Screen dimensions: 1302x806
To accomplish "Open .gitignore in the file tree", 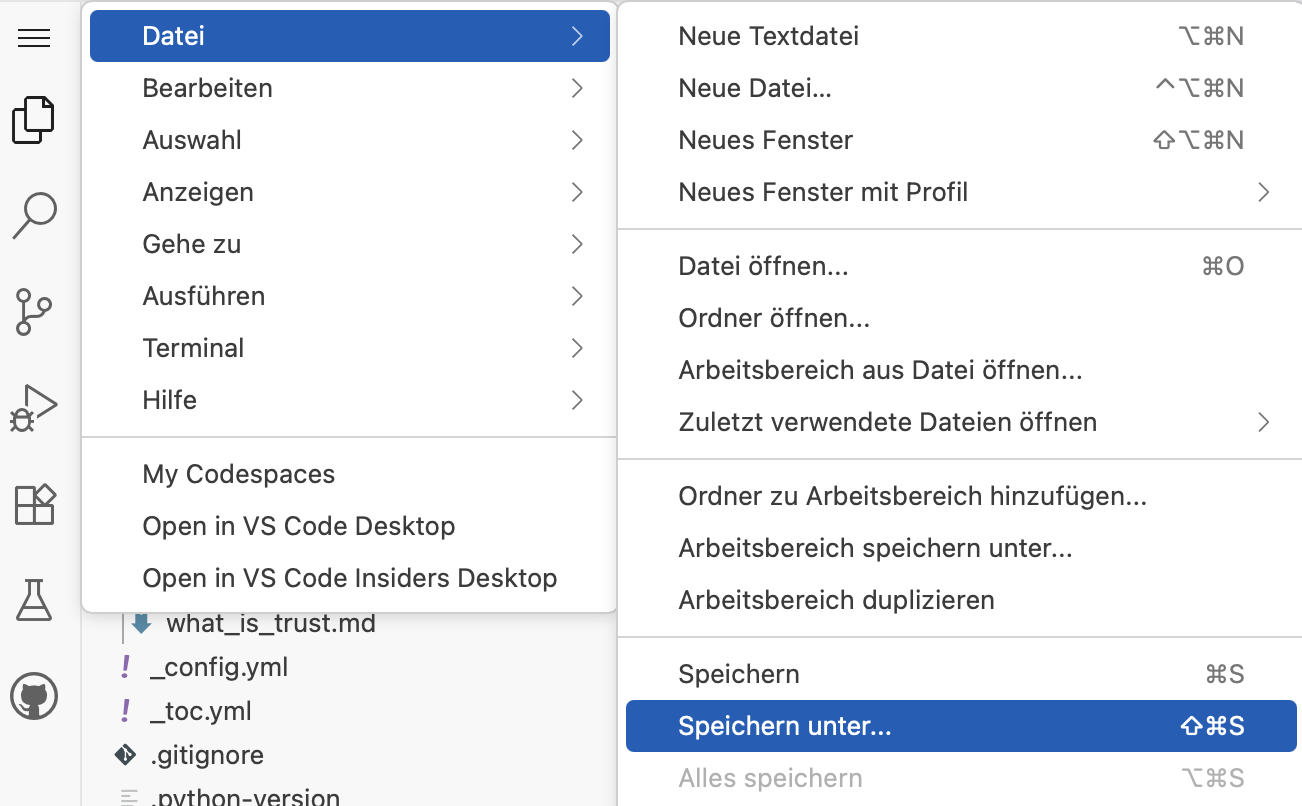I will (x=207, y=755).
